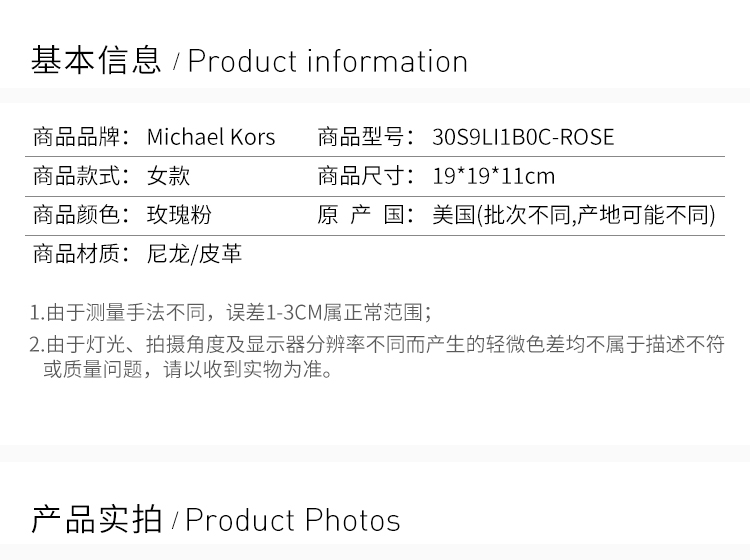Select the 商品品牌 label
Screen dimensions: 750x560
(x=82, y=137)
